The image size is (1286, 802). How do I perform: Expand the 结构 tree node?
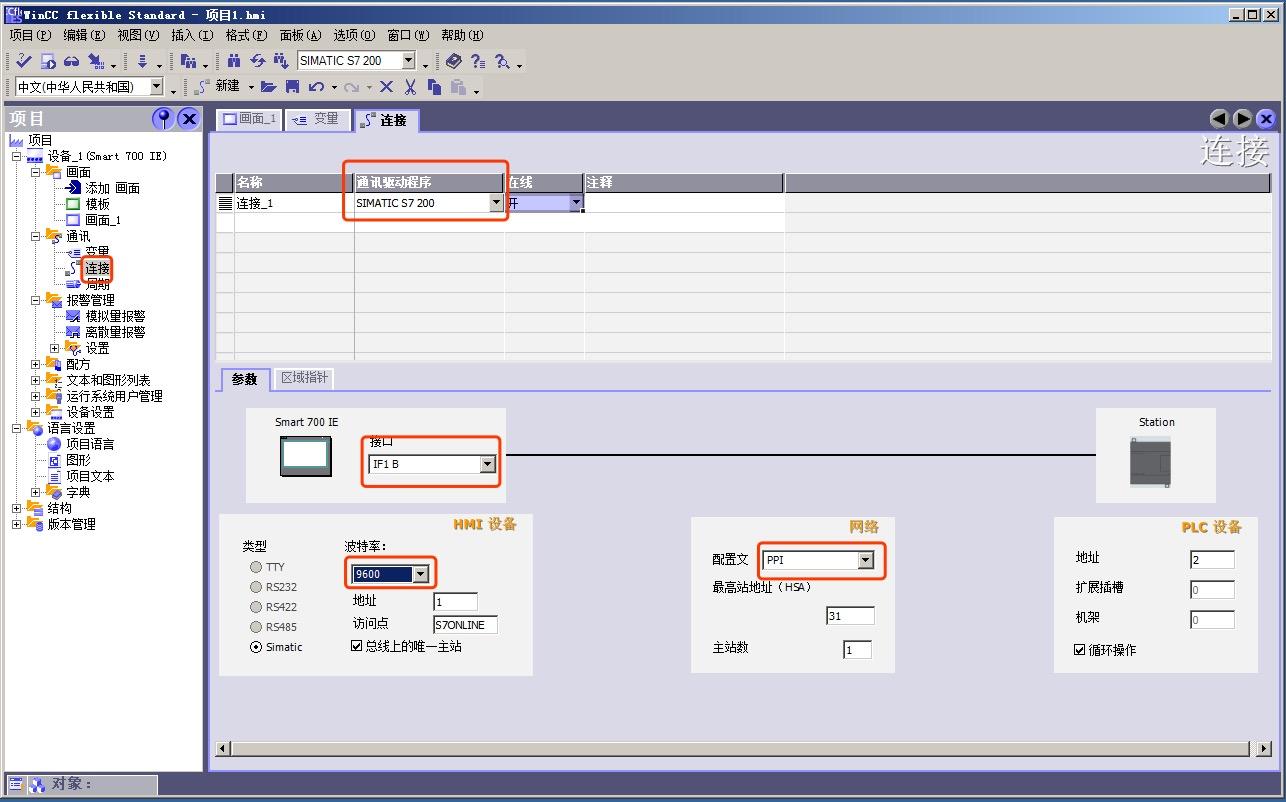click(16, 508)
